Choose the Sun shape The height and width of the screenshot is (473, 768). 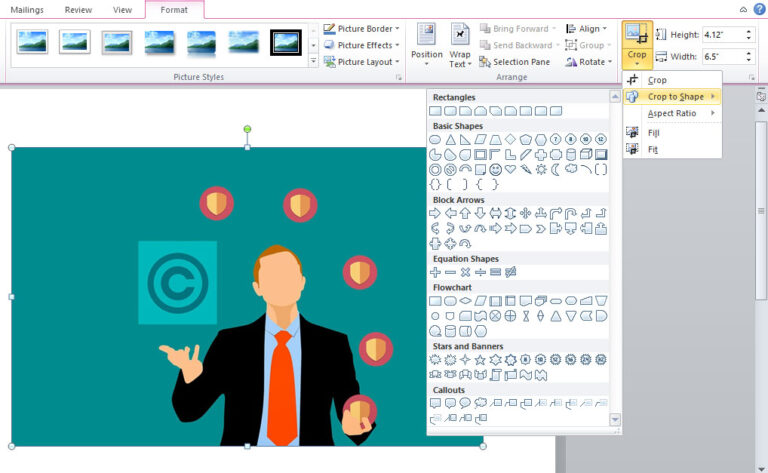click(x=541, y=169)
